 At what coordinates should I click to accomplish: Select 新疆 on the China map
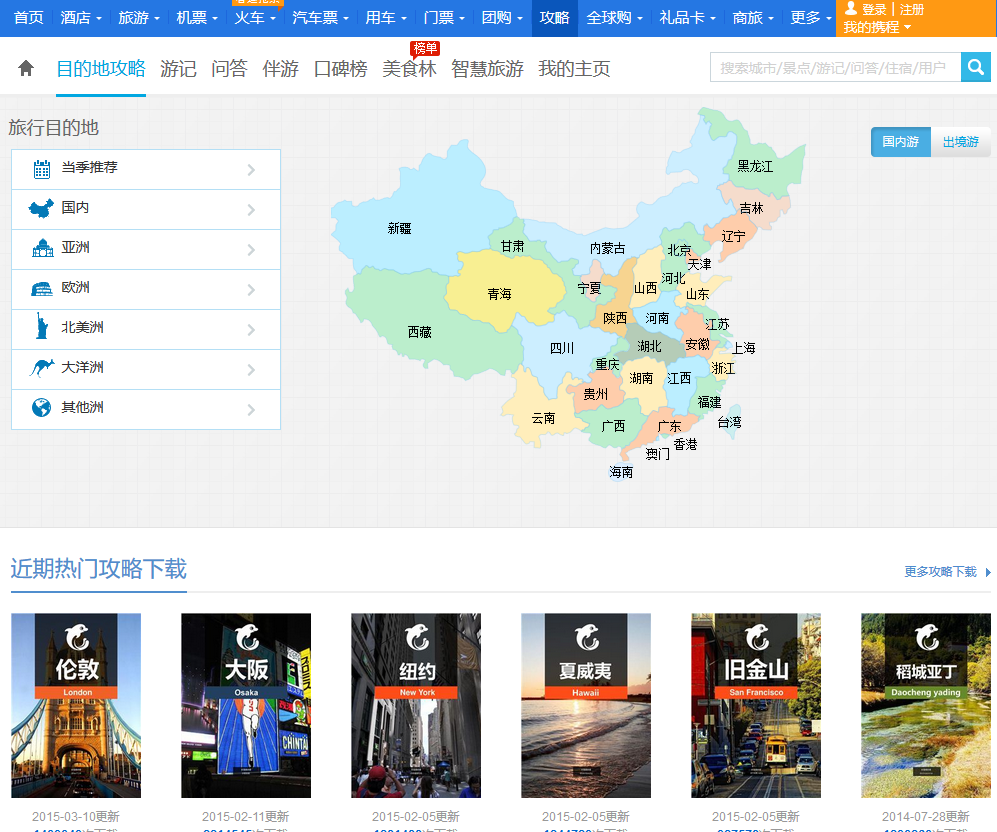coord(399,228)
